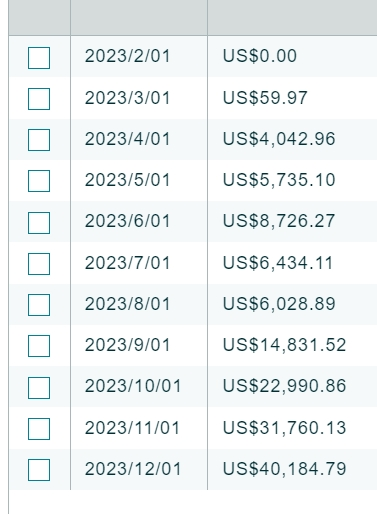Select the 2023/7/01 date cell

pos(139,263)
